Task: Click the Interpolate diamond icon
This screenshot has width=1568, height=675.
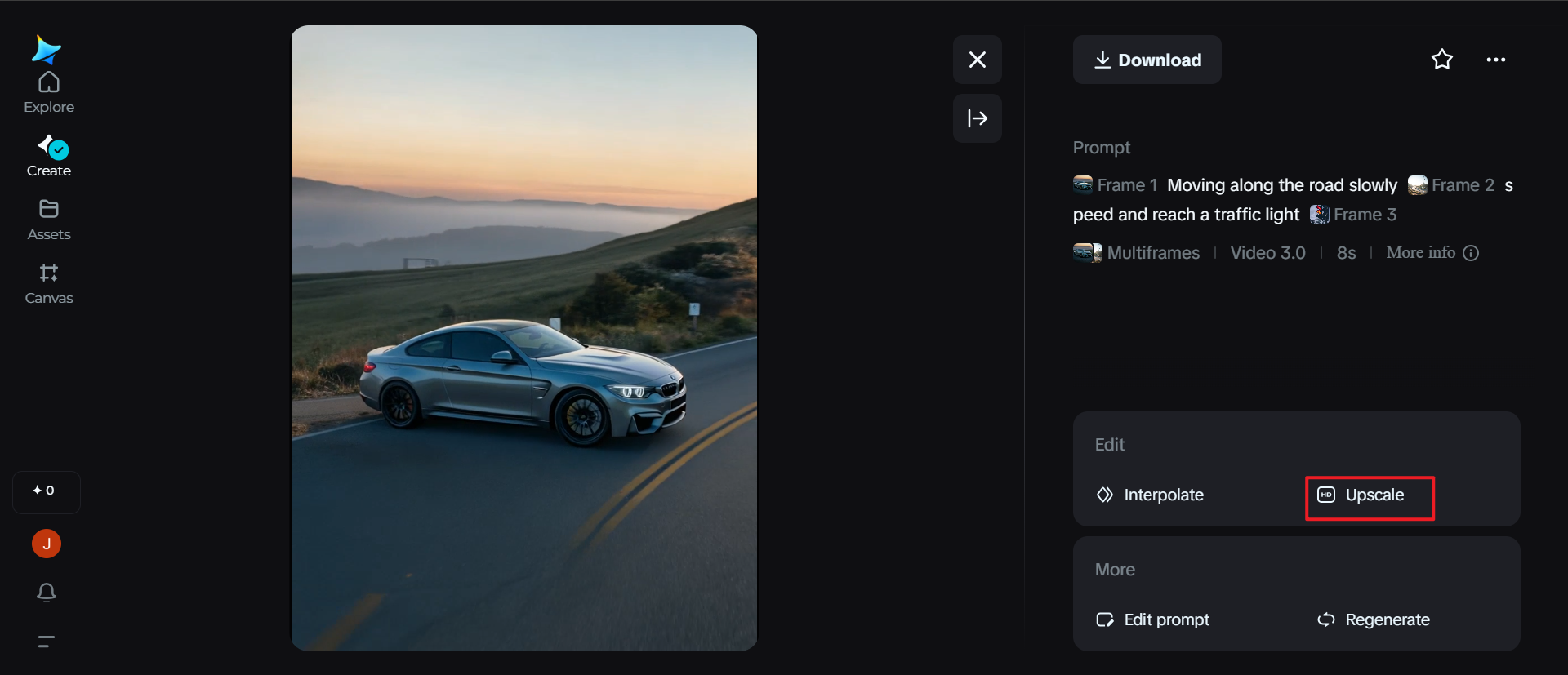Action: click(x=1105, y=495)
